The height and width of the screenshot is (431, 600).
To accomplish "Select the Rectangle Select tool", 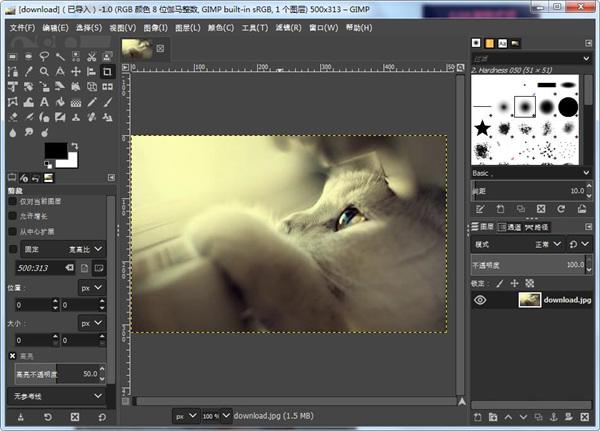I will [13, 57].
